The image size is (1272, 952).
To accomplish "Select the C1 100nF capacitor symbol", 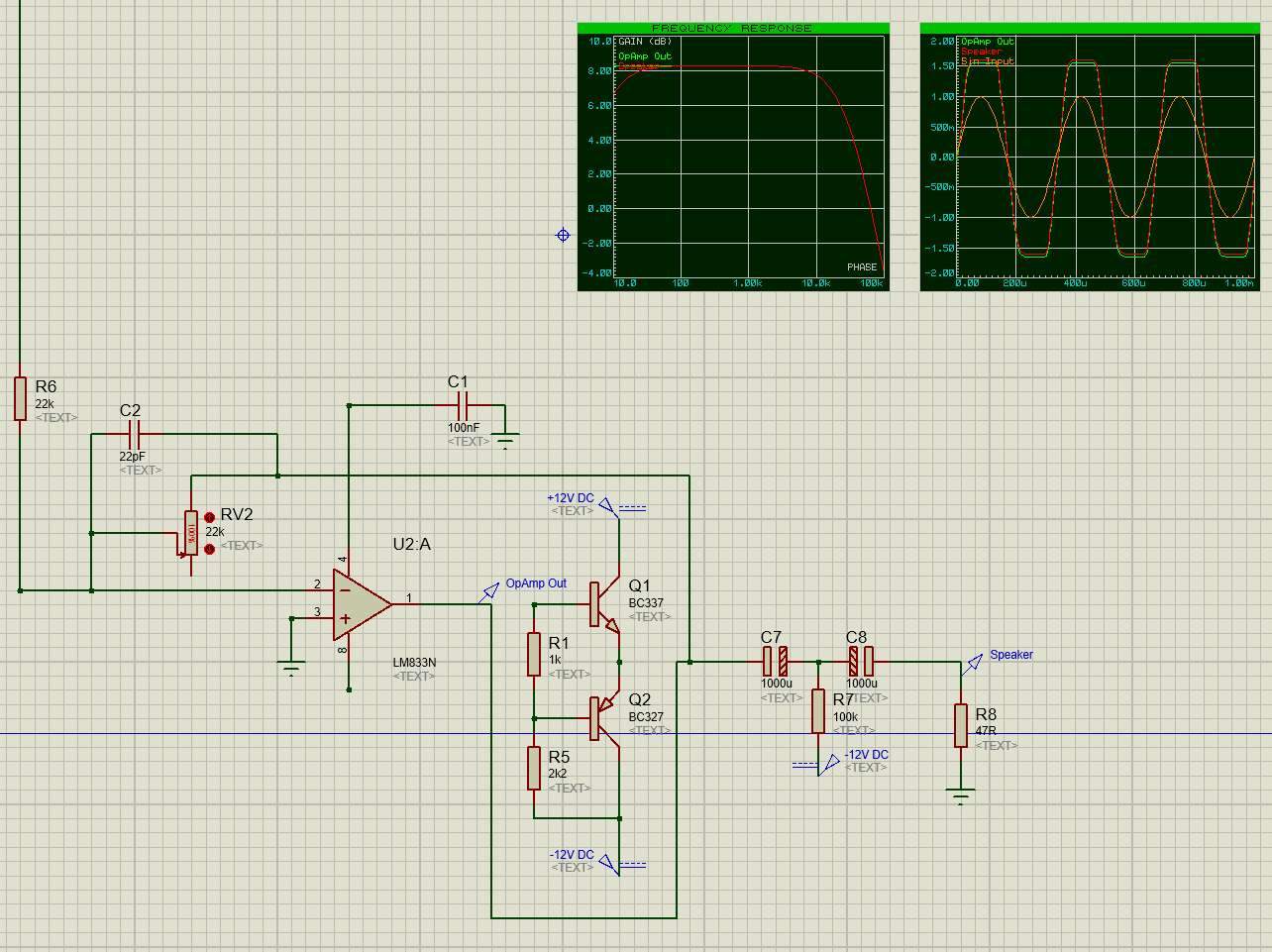I will click(x=462, y=404).
